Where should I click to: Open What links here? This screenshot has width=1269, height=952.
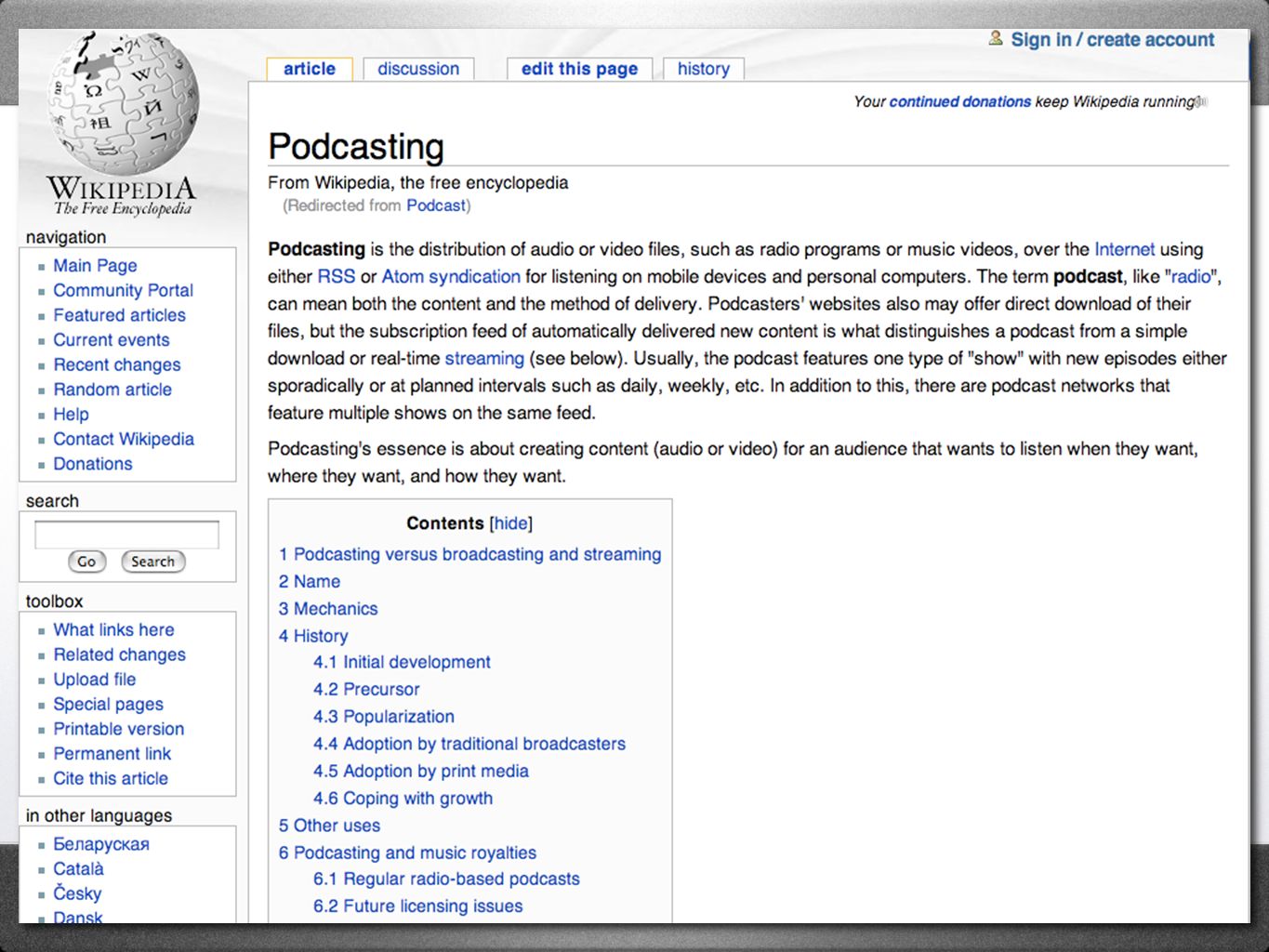point(113,630)
